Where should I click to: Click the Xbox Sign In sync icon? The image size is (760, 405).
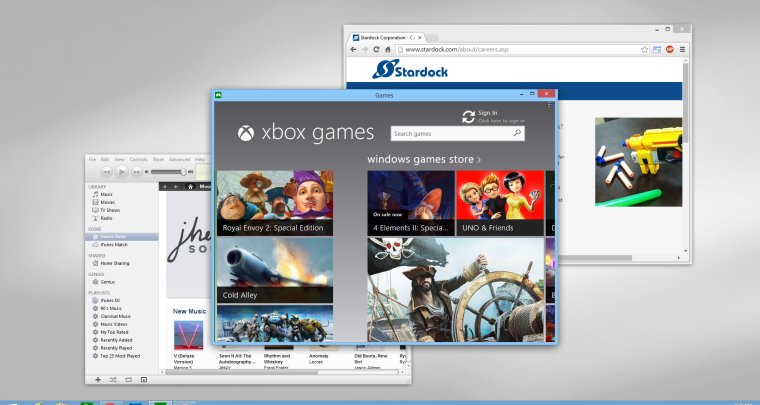[x=468, y=116]
